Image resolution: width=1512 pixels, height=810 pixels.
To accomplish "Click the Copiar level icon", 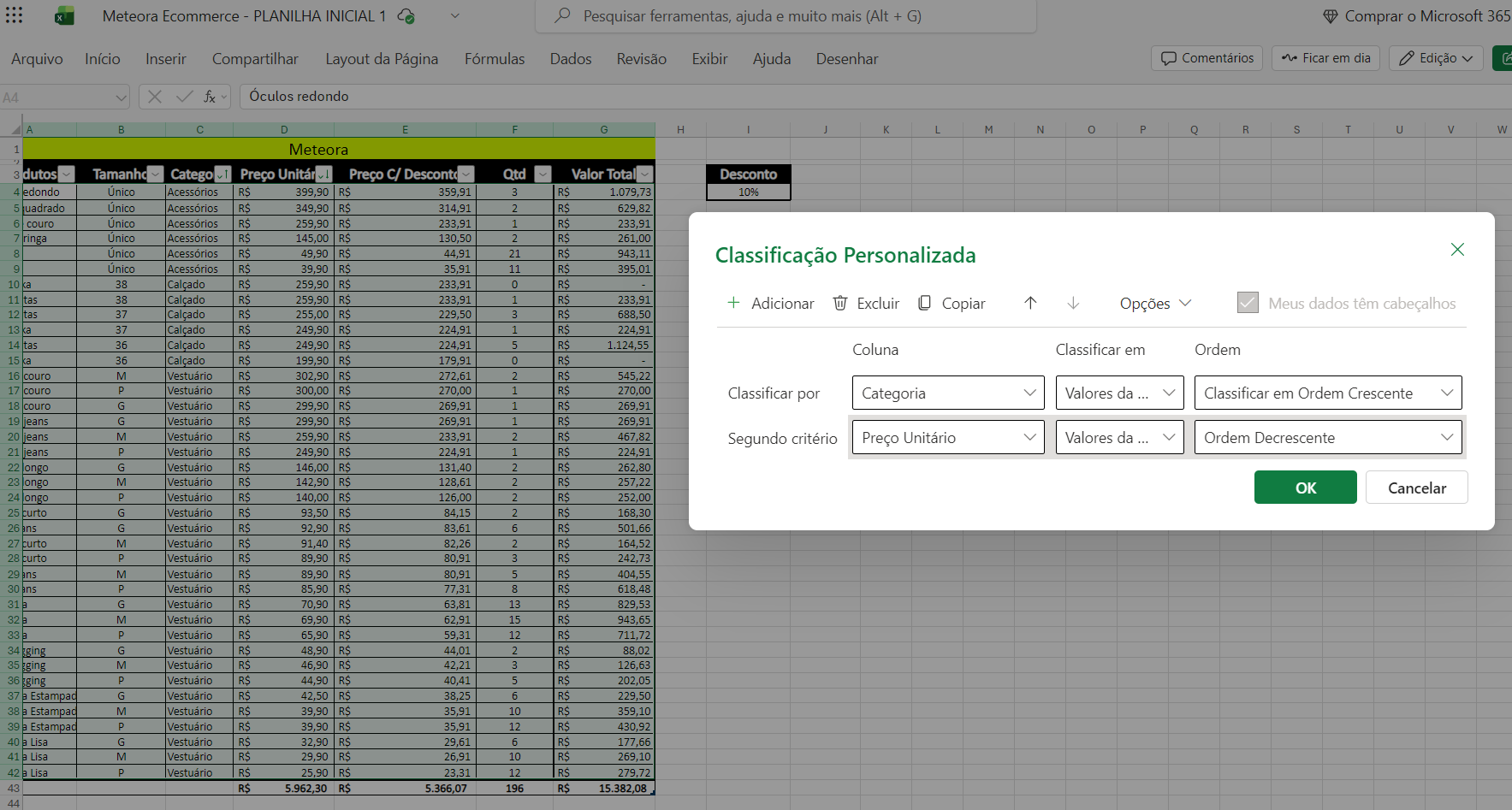I will (x=924, y=303).
